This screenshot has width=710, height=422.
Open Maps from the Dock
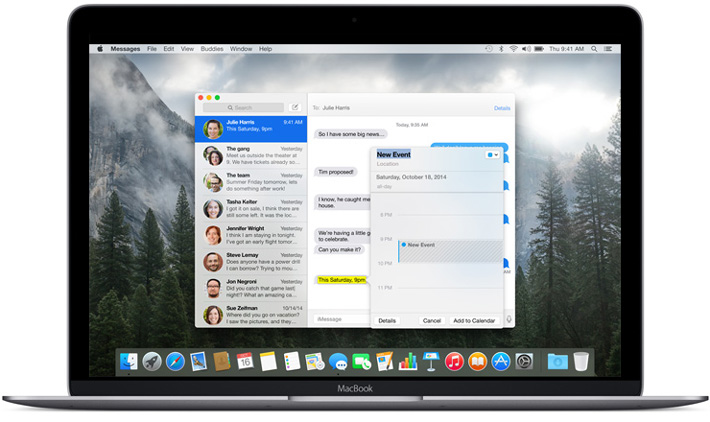(x=315, y=362)
